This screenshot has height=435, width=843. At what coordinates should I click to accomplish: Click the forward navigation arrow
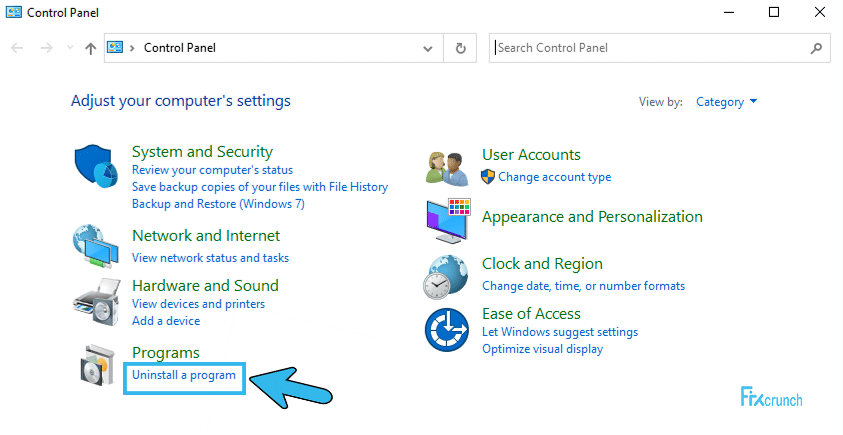[x=47, y=48]
